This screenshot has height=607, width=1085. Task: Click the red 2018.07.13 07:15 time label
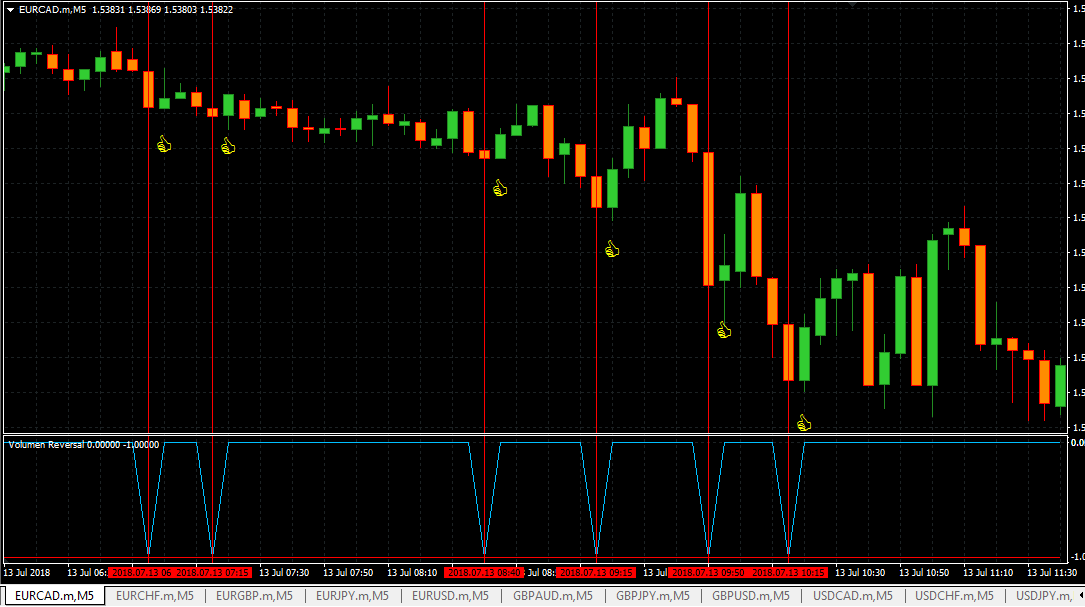[213, 572]
